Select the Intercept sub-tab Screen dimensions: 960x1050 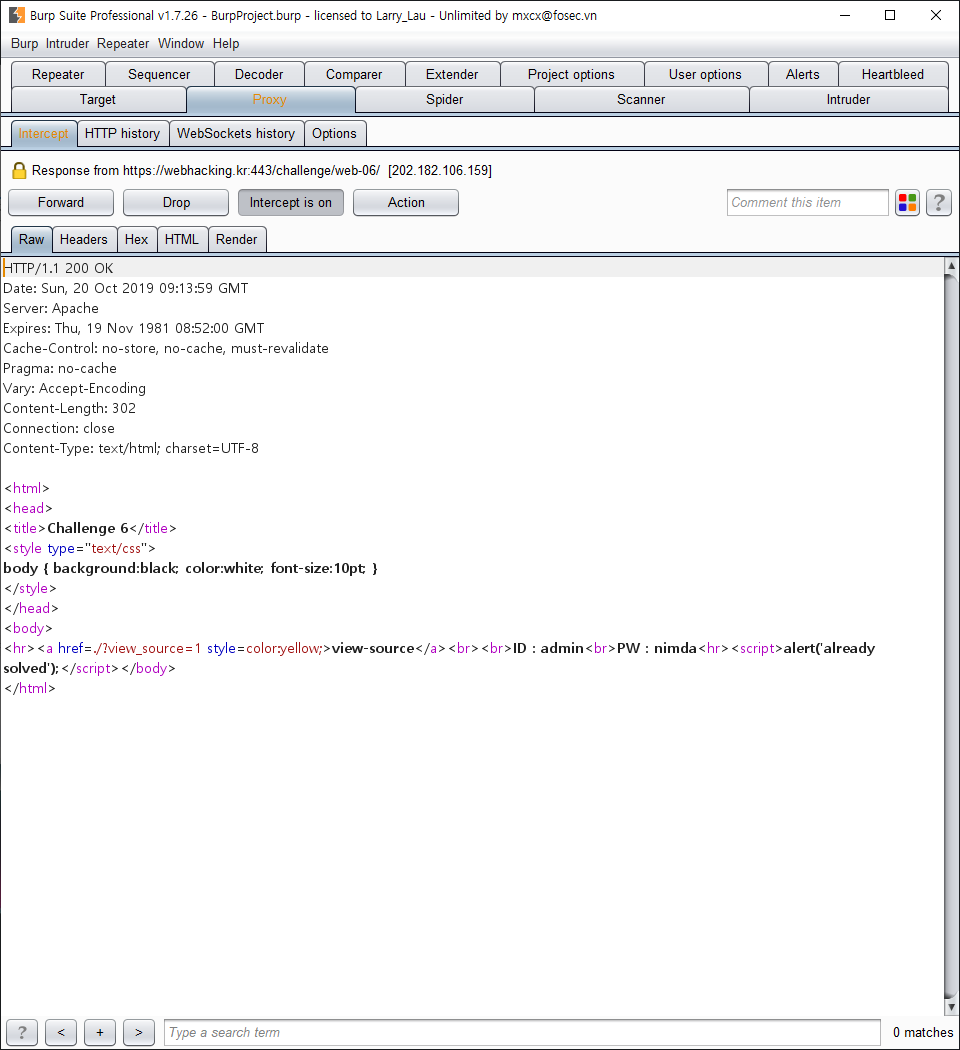(x=44, y=133)
